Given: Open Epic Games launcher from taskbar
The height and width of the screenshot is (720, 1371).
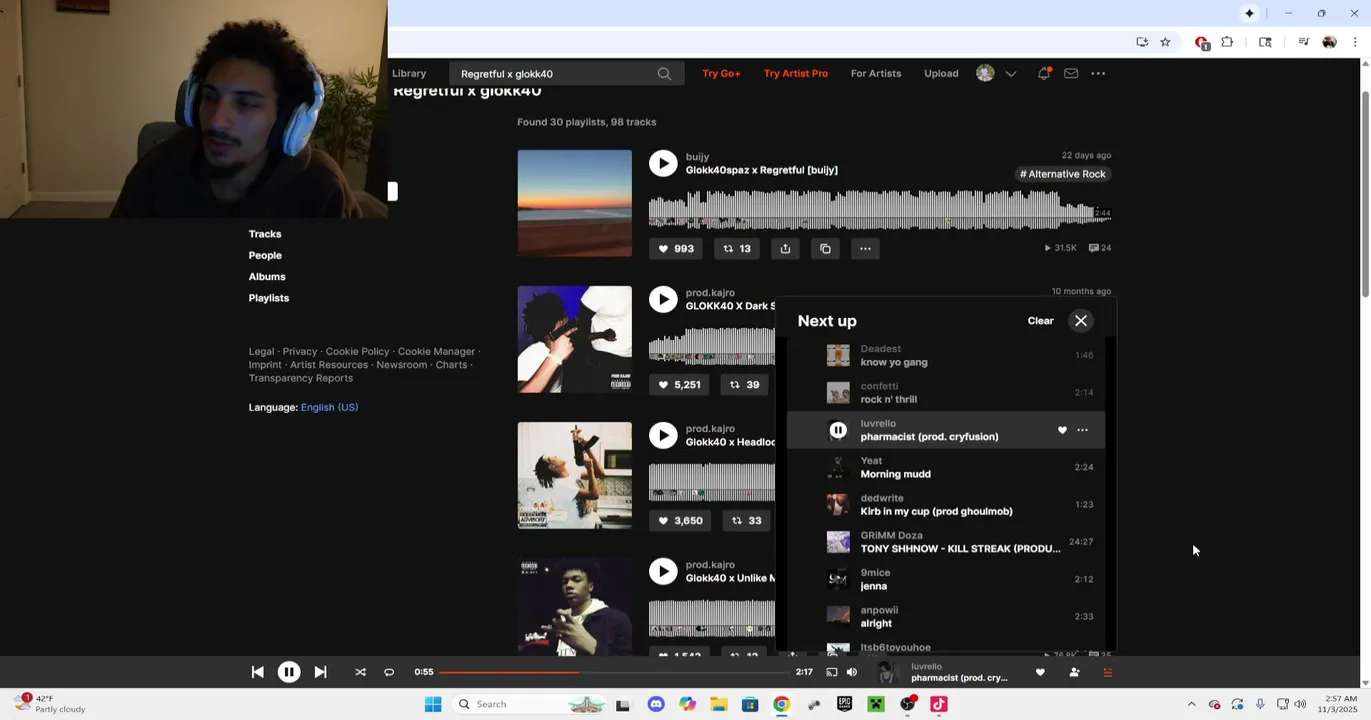Looking at the screenshot, I should coord(845,704).
